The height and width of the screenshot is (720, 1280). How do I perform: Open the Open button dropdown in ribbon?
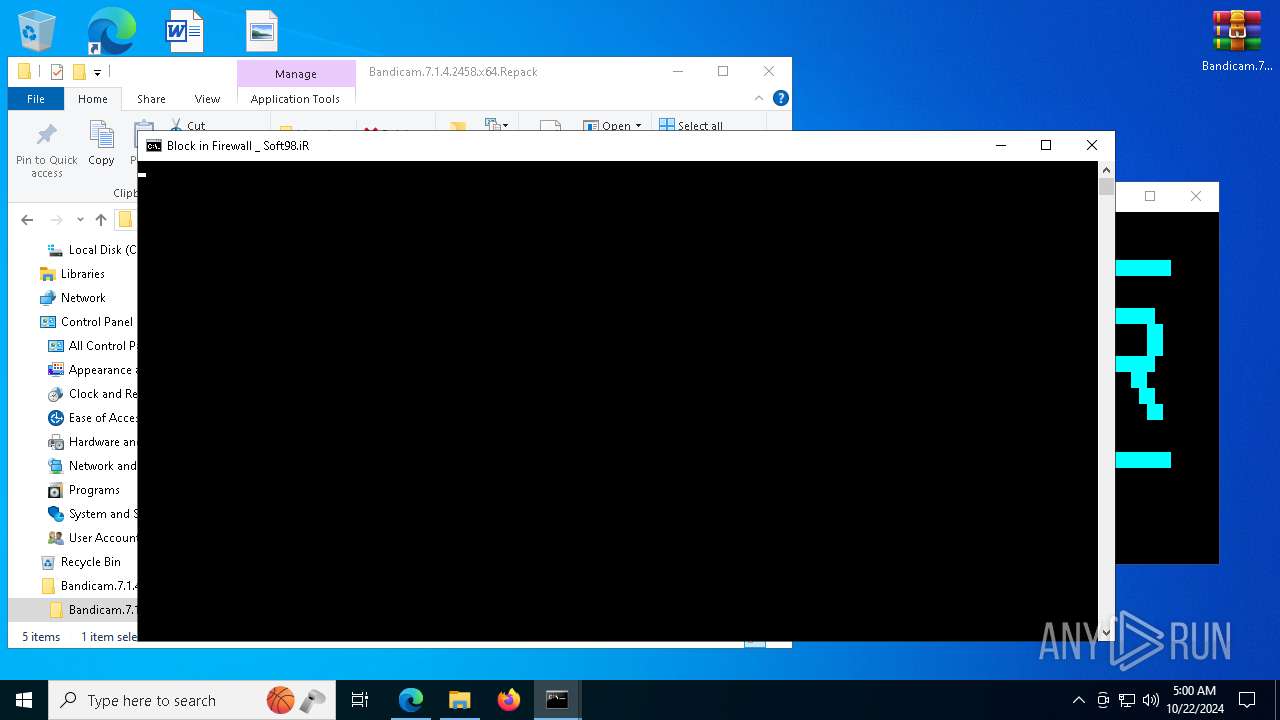click(x=638, y=126)
